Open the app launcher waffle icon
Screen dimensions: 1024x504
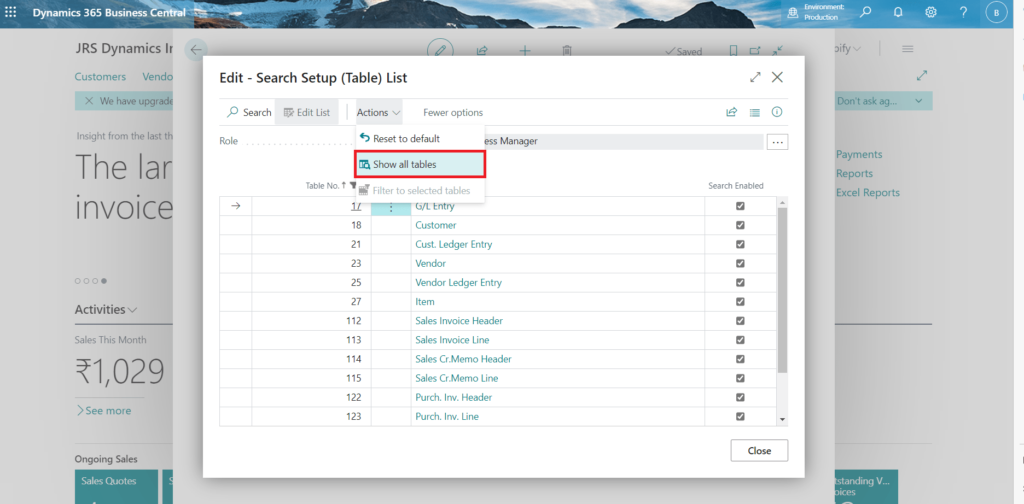click(x=11, y=12)
